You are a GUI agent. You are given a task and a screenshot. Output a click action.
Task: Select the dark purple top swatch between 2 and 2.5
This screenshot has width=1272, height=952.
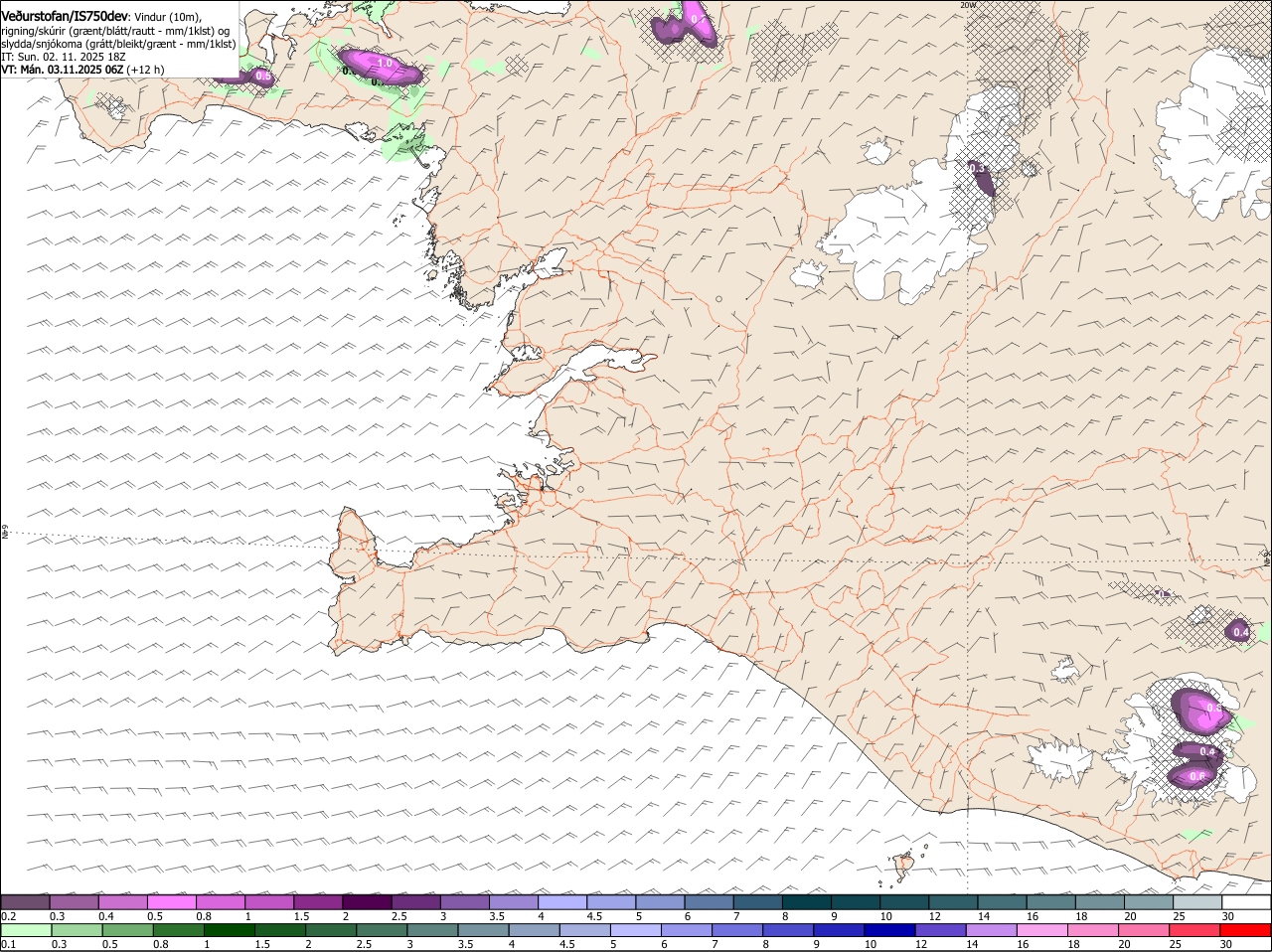point(367,902)
